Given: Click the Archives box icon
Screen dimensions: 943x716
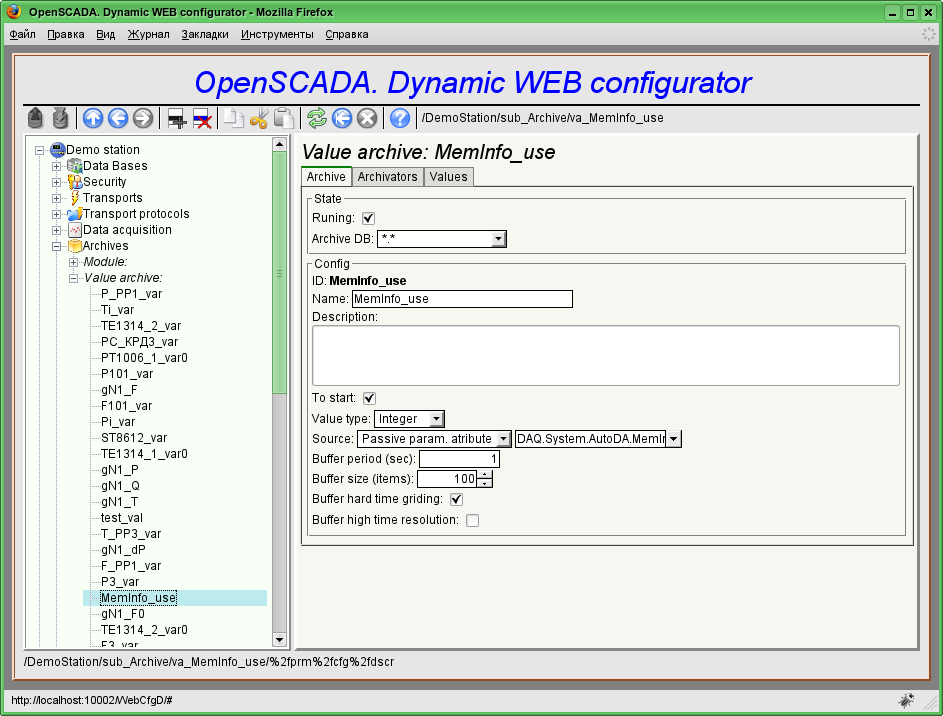Looking at the screenshot, I should pos(75,246).
